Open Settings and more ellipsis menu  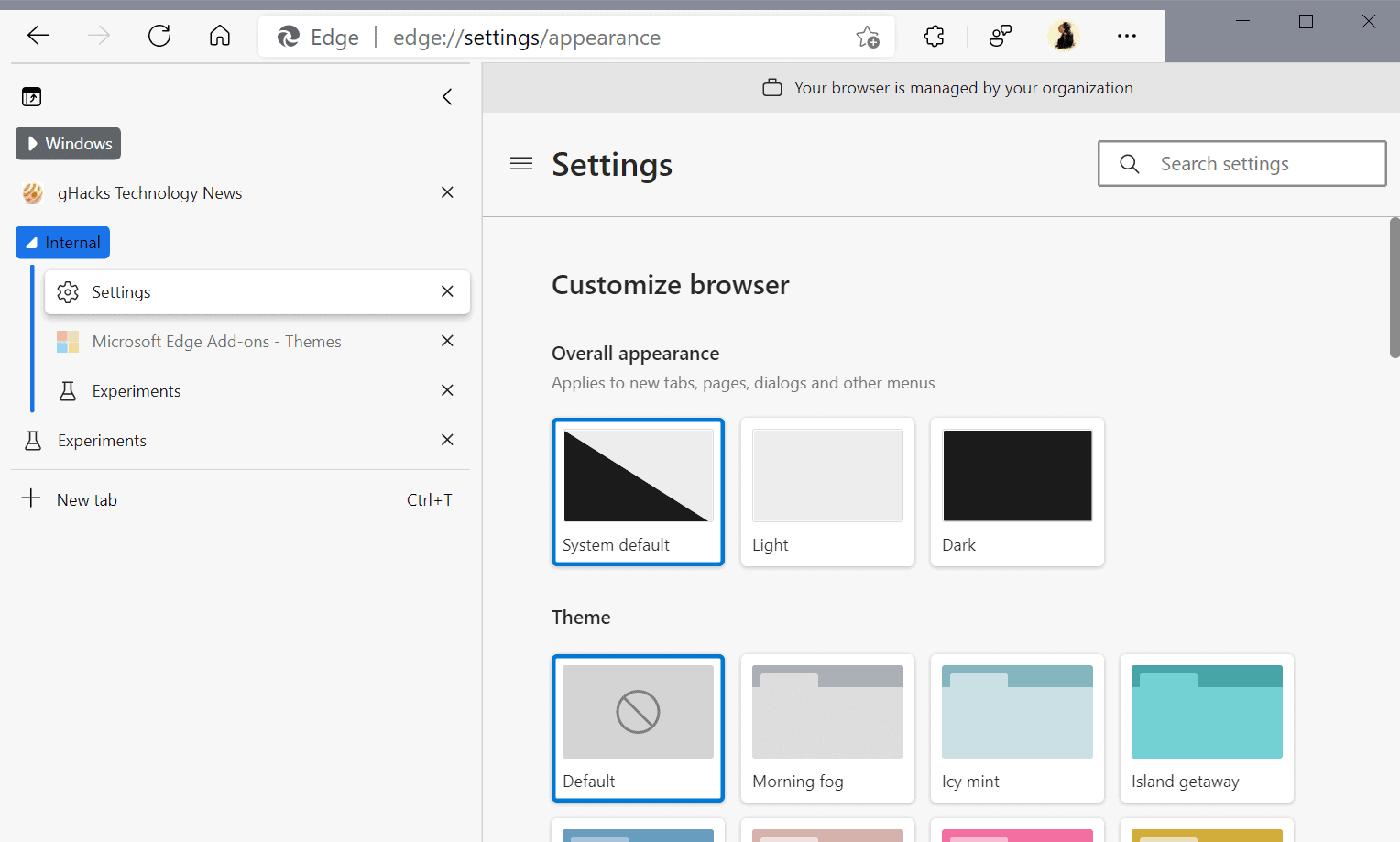(1127, 37)
